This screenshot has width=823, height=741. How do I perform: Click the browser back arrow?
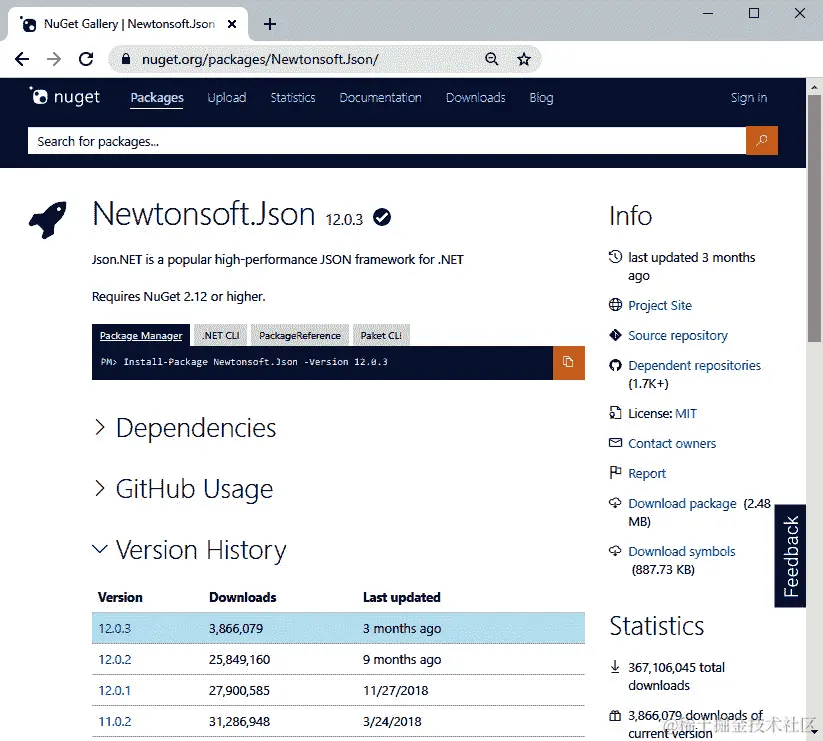click(x=22, y=60)
